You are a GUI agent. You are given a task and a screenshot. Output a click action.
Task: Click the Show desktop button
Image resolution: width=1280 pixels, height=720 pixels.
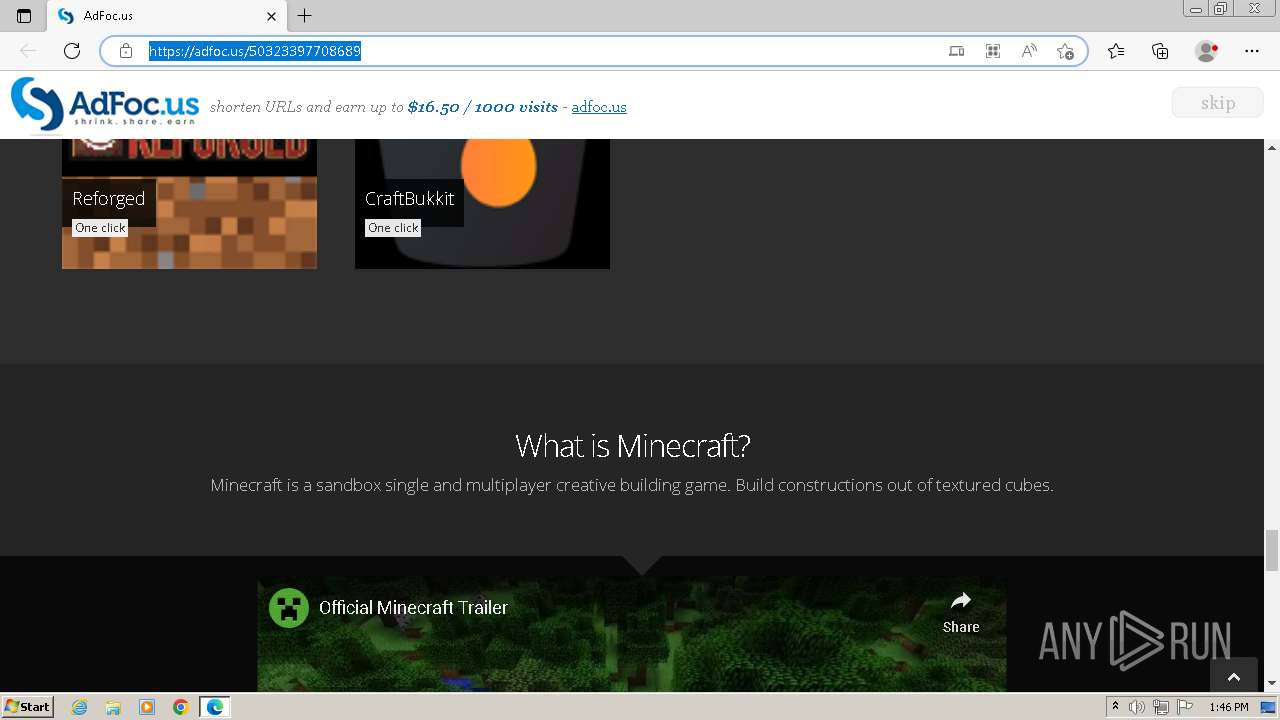(x=1269, y=707)
